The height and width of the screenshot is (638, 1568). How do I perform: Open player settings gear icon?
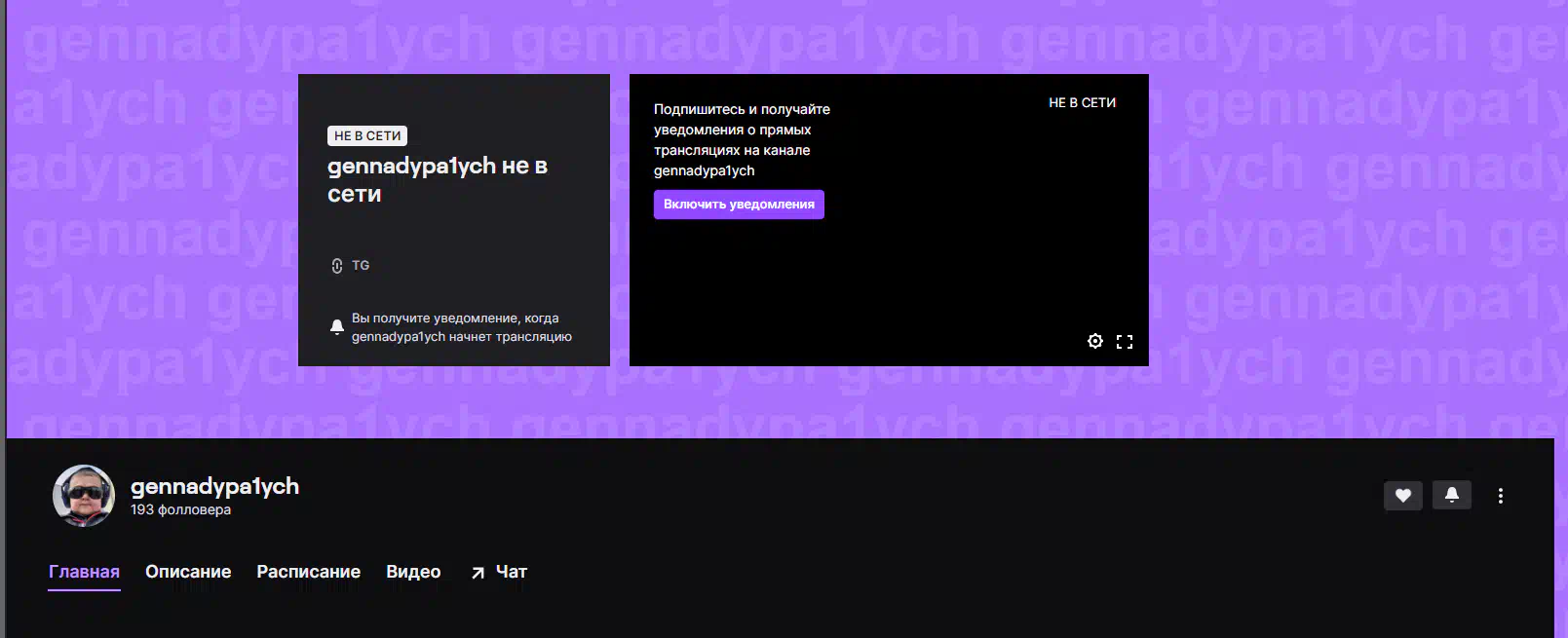click(1095, 341)
